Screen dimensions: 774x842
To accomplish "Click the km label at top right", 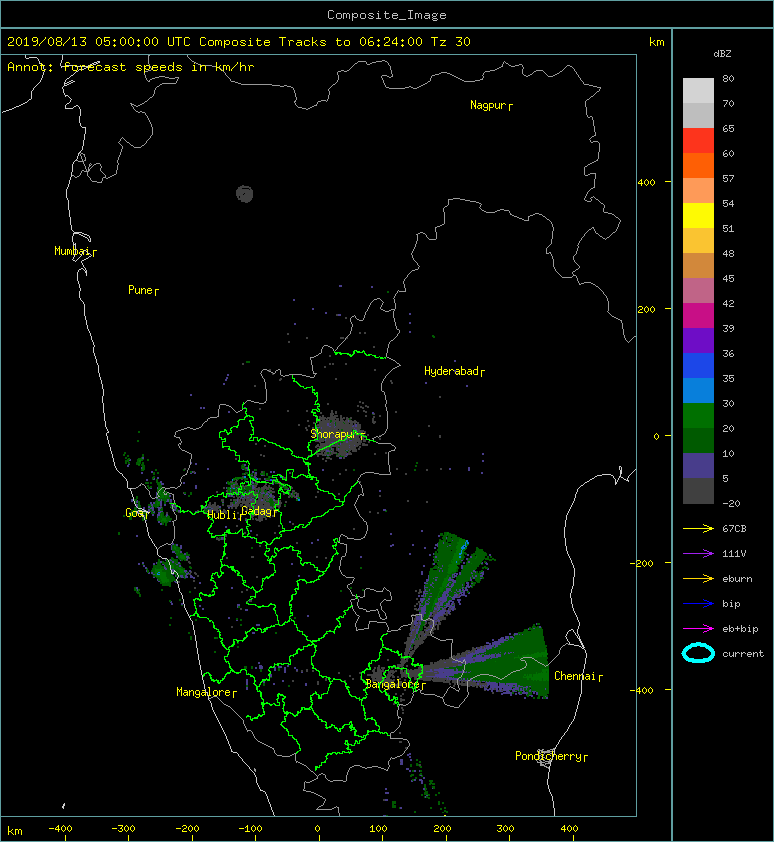I will tap(656, 42).
